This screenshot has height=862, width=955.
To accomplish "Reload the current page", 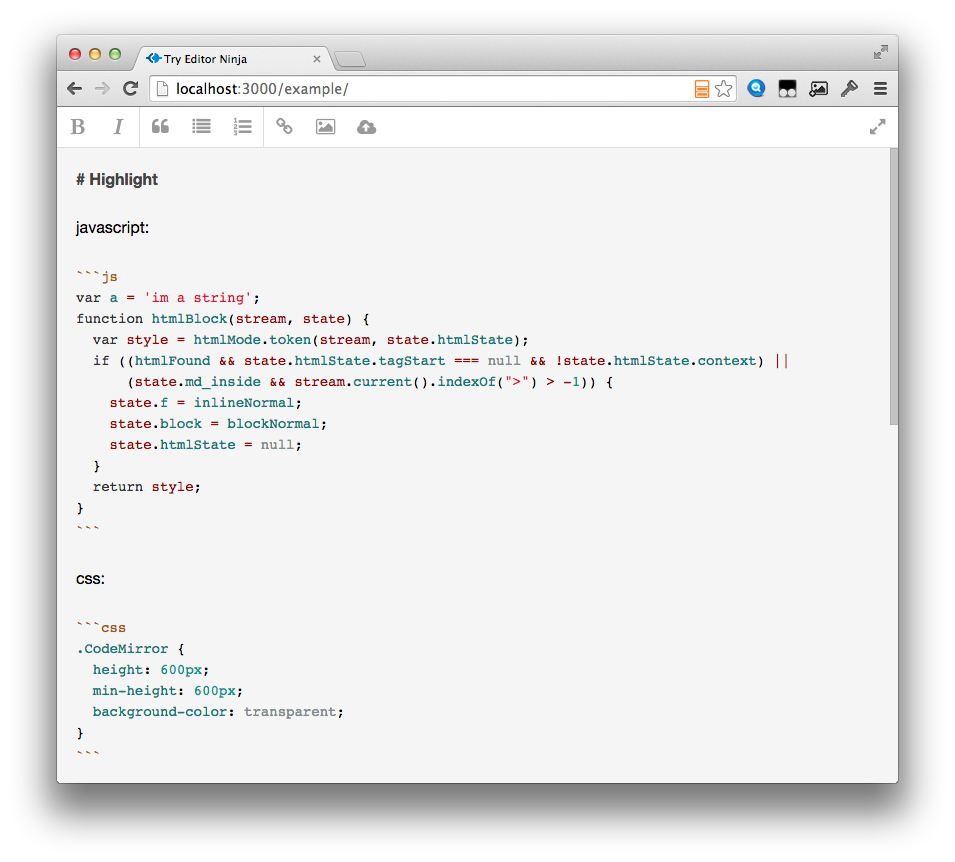I will [x=130, y=89].
